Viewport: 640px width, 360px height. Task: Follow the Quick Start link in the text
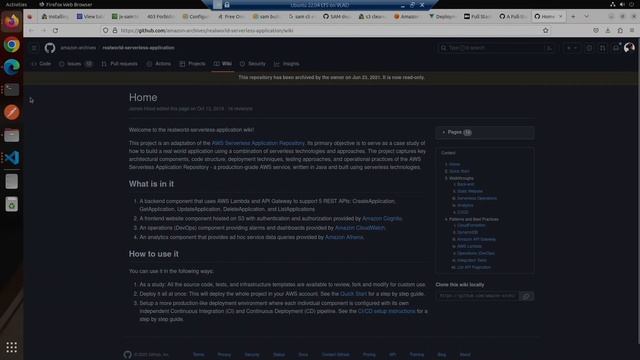(353, 294)
